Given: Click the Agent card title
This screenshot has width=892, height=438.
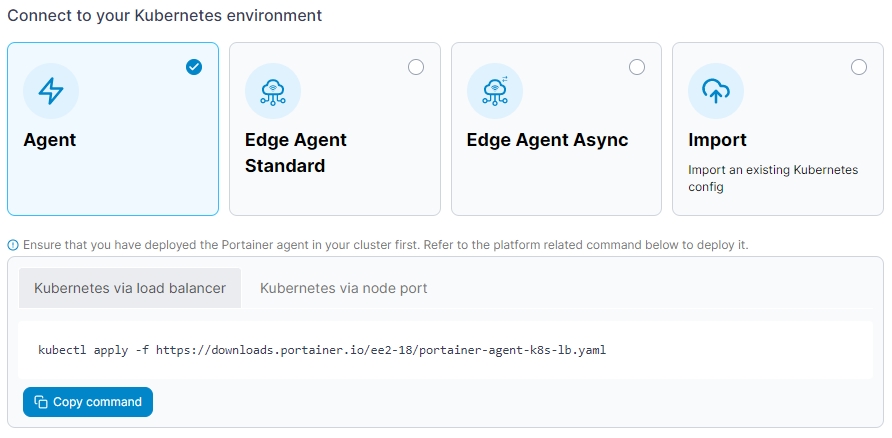Looking at the screenshot, I should pyautogui.click(x=50, y=140).
